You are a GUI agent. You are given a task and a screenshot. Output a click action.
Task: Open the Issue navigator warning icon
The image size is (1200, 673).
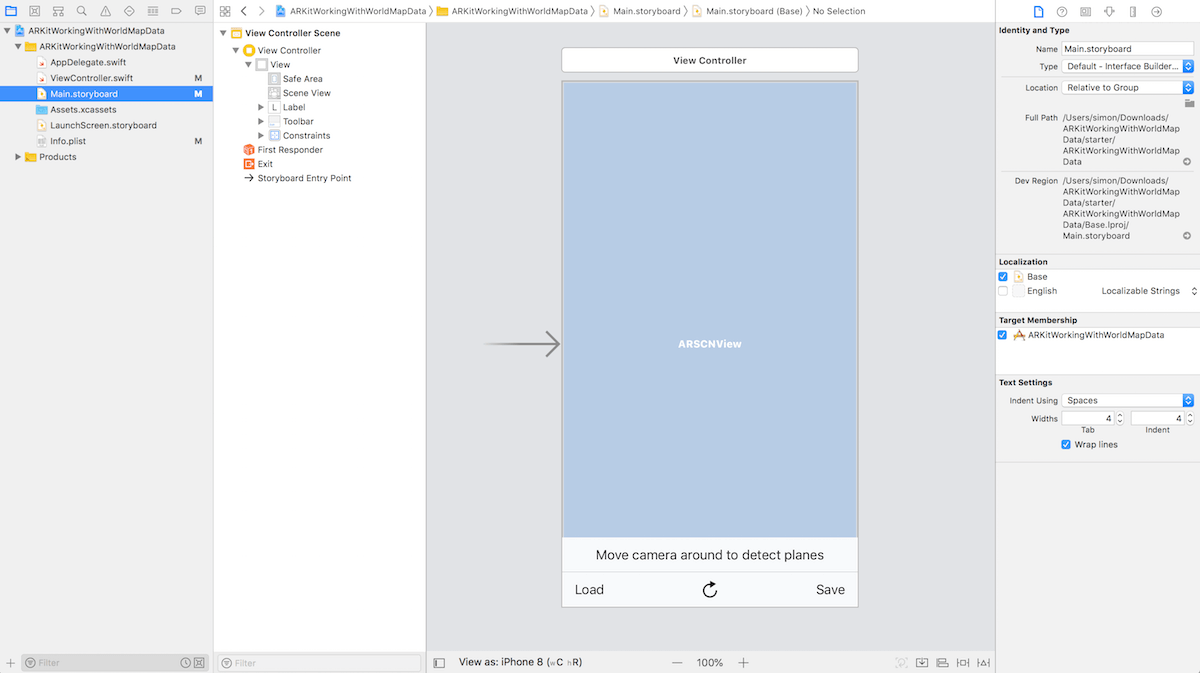(x=105, y=11)
